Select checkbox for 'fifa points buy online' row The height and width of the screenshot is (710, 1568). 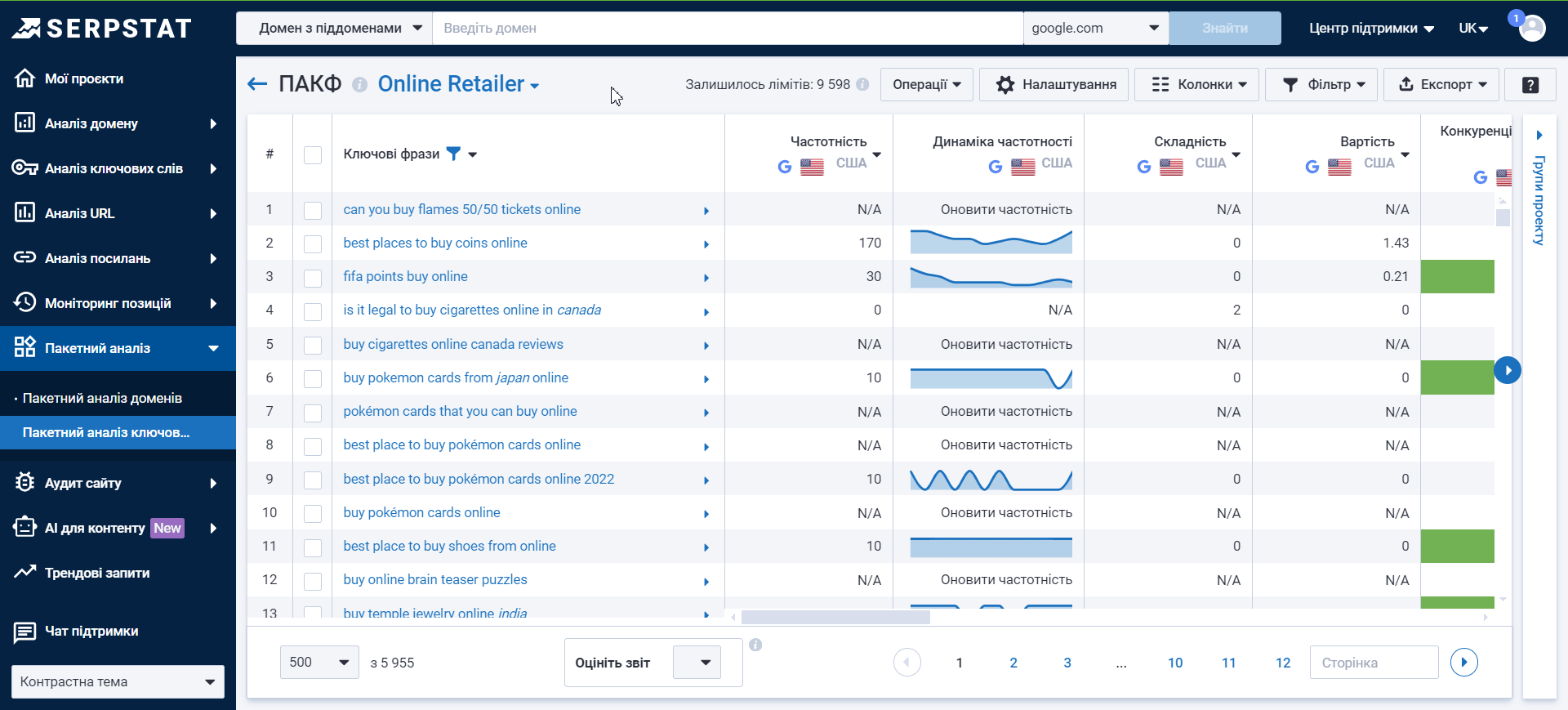point(313,278)
